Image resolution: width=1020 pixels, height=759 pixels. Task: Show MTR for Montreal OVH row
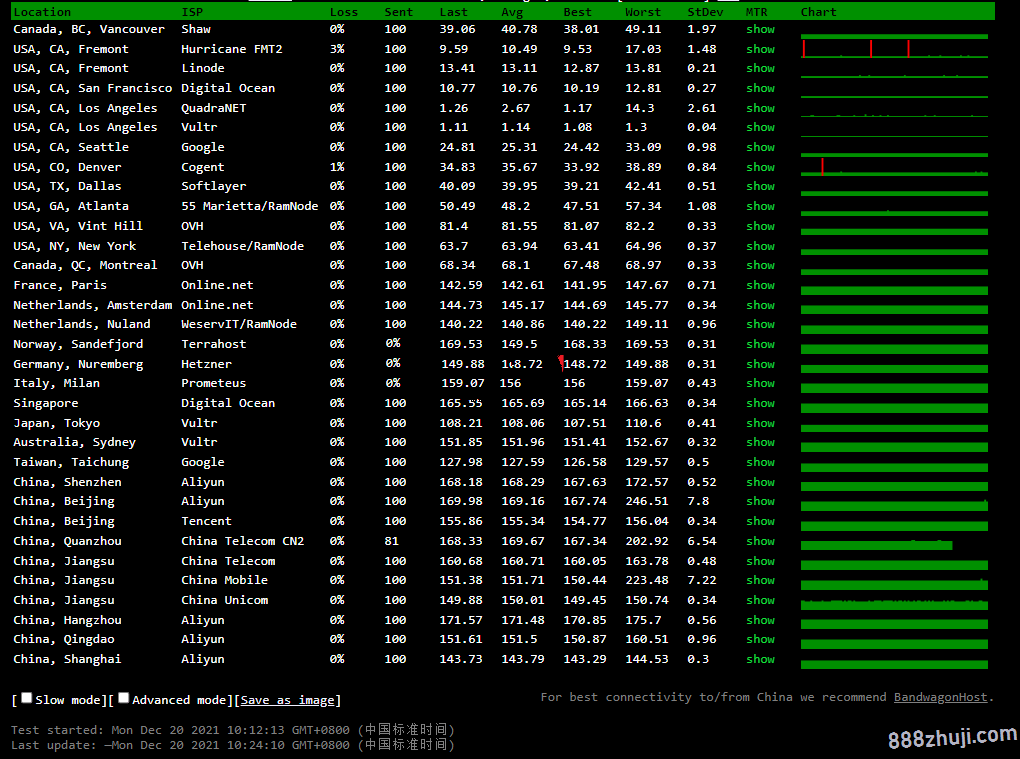760,265
